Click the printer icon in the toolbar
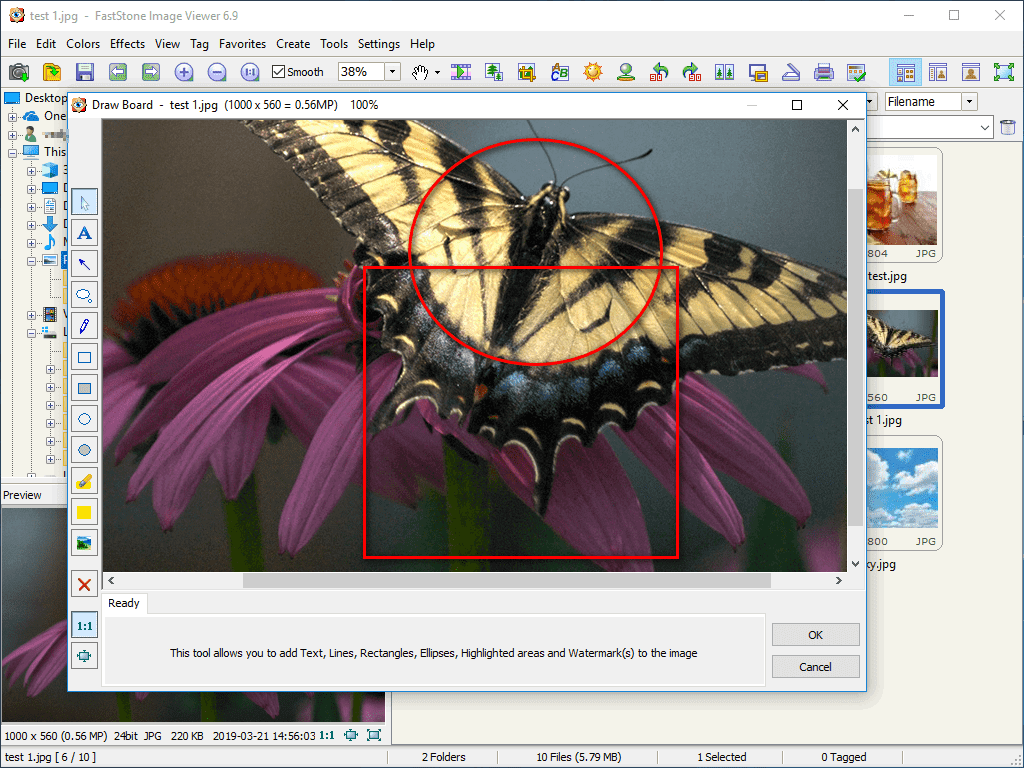1024x768 pixels. [x=824, y=72]
